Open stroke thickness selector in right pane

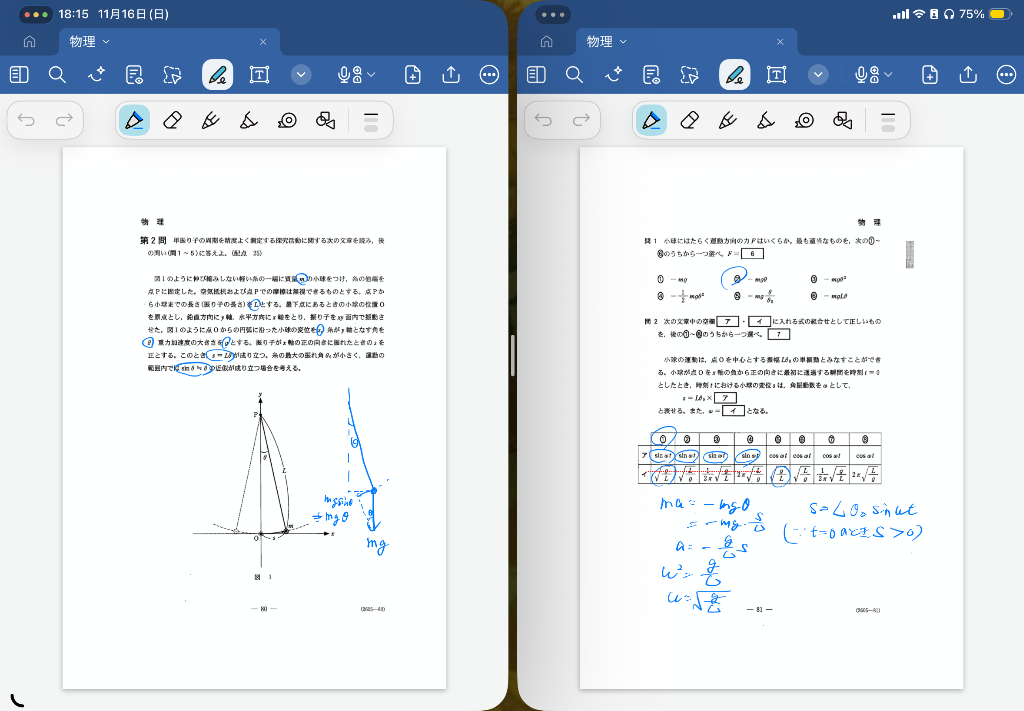pyautogui.click(x=887, y=121)
